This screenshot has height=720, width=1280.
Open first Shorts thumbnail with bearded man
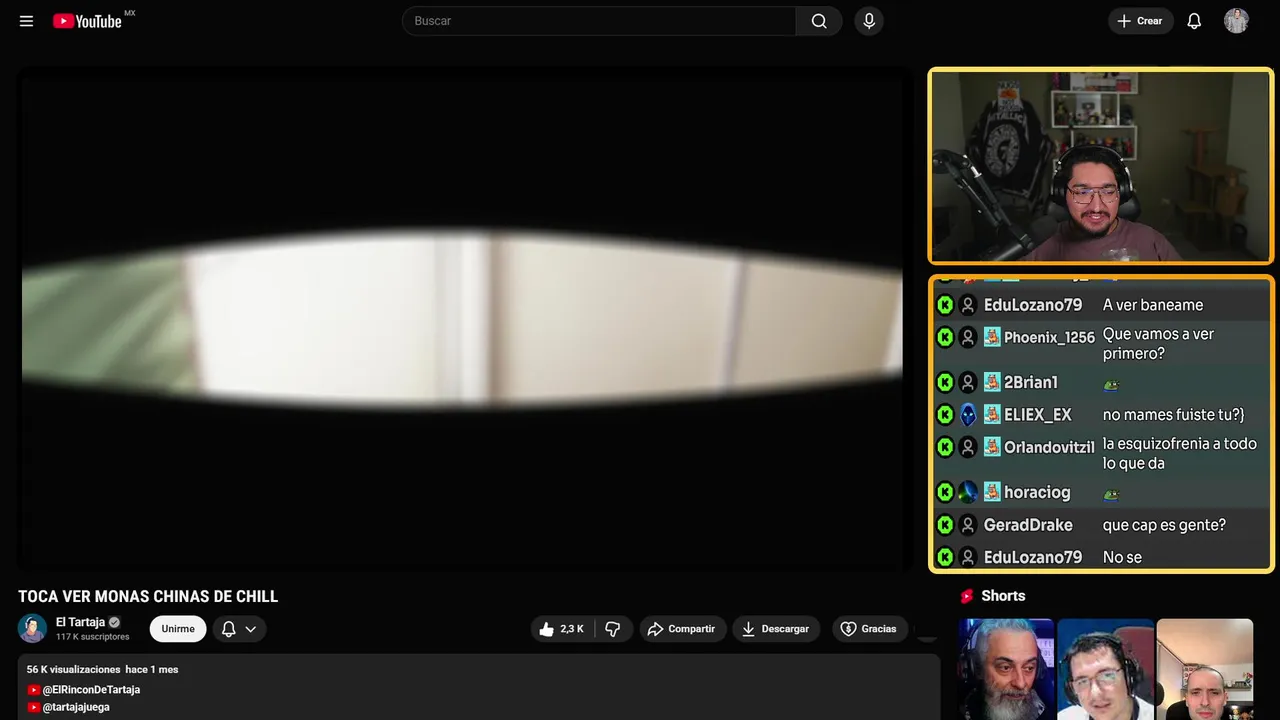(1006, 669)
